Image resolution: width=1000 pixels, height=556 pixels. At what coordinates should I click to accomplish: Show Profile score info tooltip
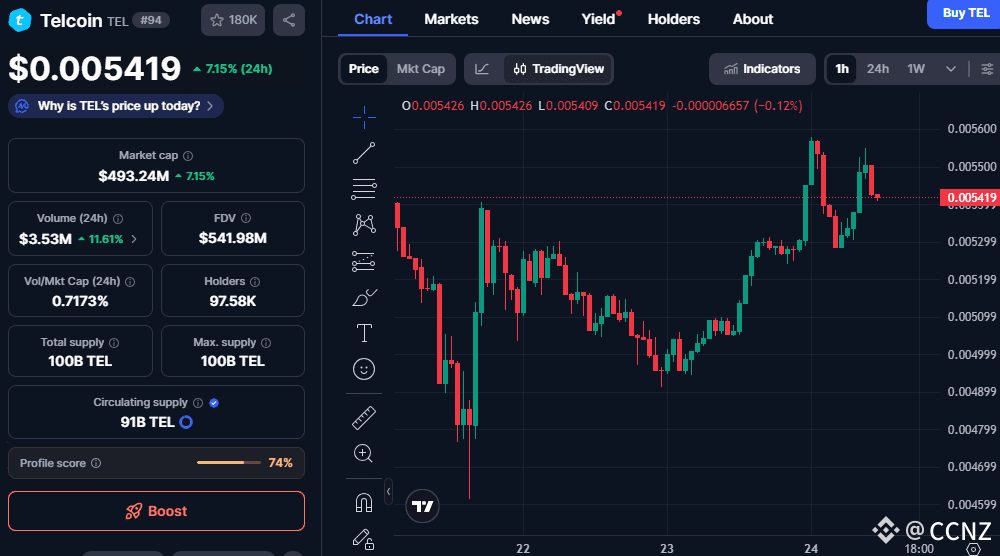(x=96, y=463)
